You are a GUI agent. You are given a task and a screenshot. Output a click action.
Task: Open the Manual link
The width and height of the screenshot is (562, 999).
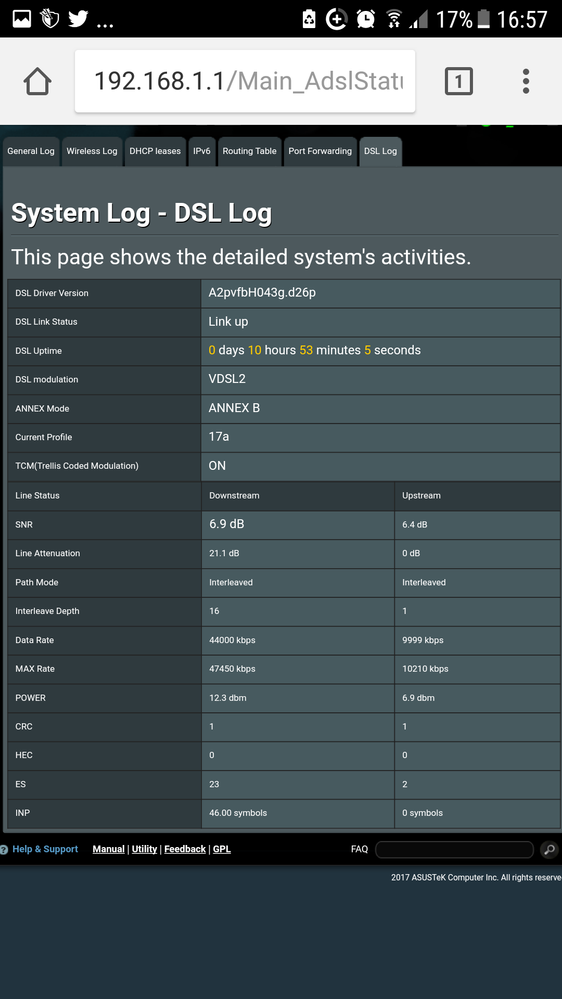(x=108, y=849)
